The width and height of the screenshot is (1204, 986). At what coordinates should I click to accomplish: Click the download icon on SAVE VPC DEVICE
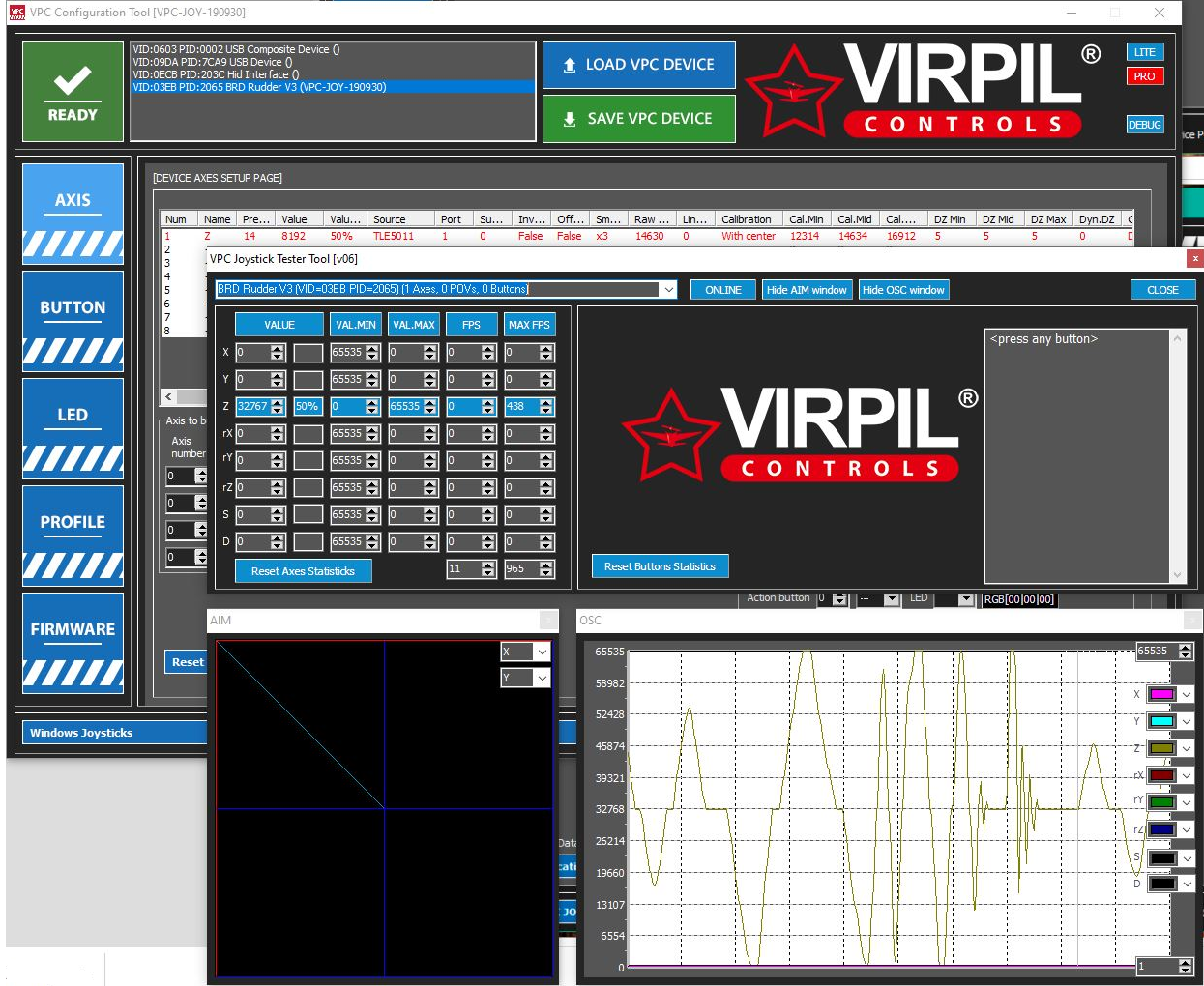coord(571,119)
